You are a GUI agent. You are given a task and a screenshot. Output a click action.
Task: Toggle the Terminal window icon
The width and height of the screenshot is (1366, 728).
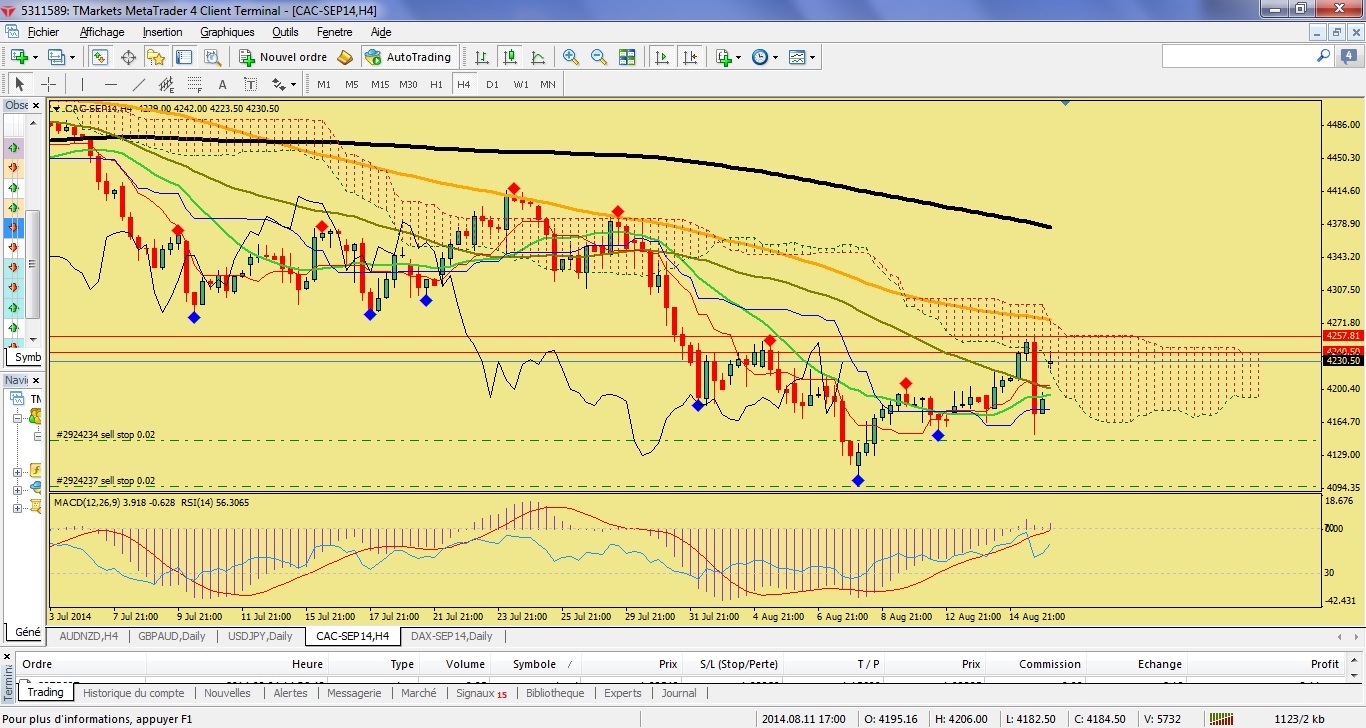184,57
